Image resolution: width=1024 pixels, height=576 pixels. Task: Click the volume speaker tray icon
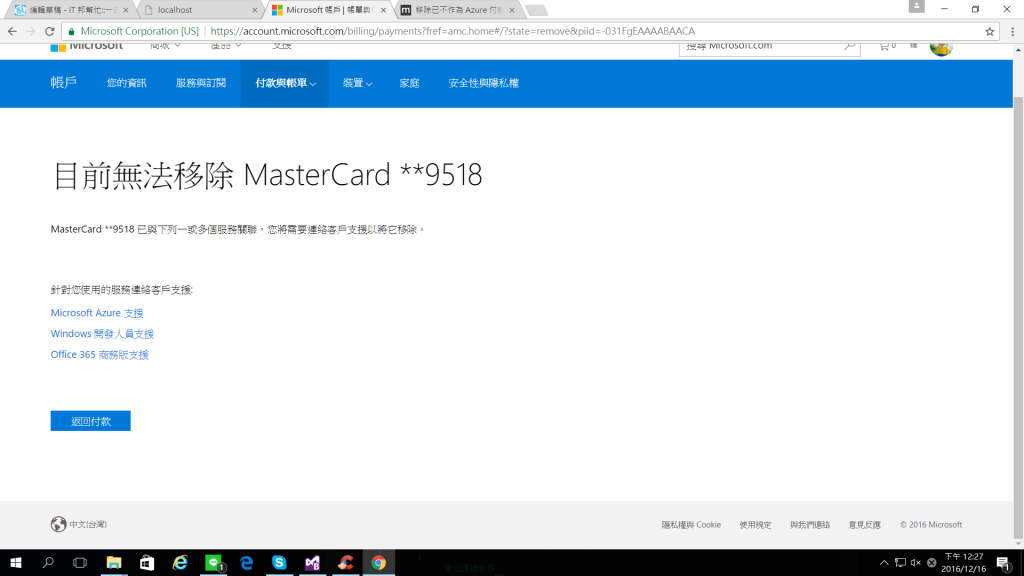[916, 562]
